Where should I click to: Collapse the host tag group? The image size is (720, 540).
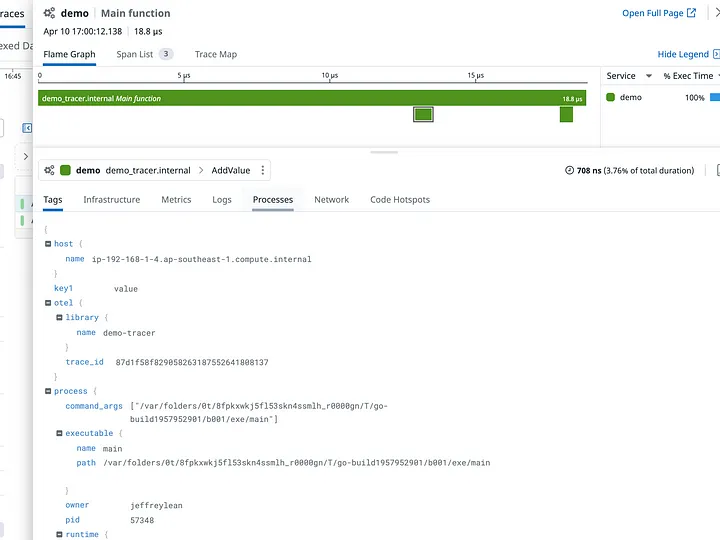pyautogui.click(x=47, y=244)
